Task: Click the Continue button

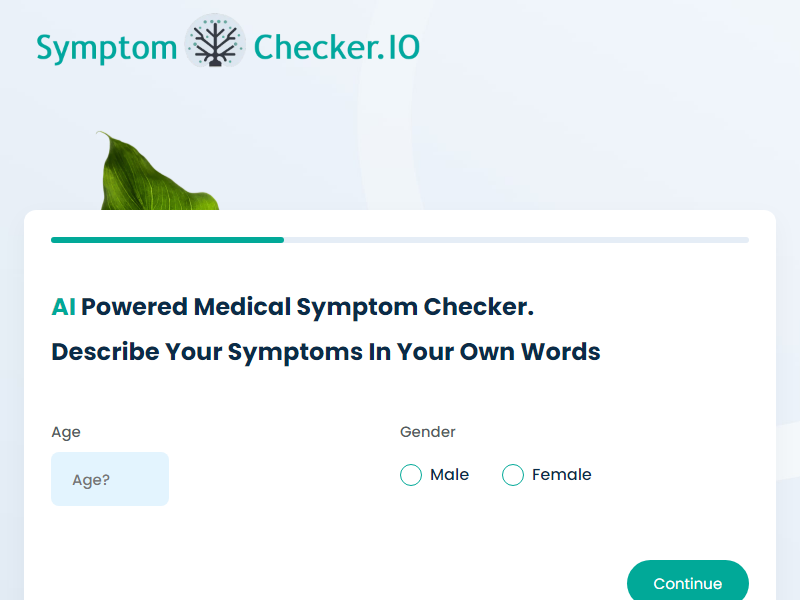Action: [x=688, y=583]
